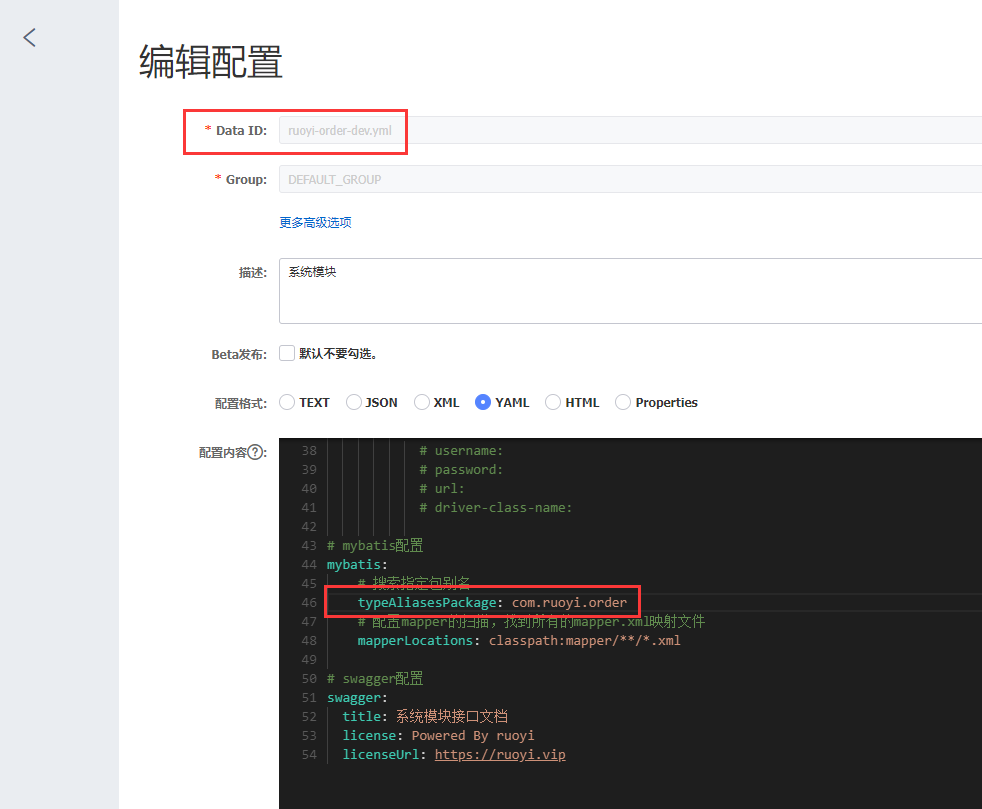Screen dimensions: 982x809
Task: Click the '# swagger配置' comment line
Action: point(375,679)
